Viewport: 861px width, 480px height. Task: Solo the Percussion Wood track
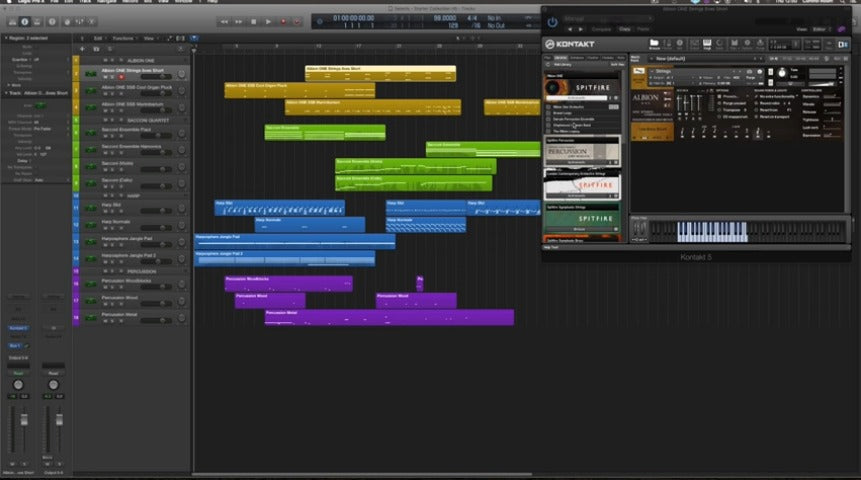coord(114,304)
